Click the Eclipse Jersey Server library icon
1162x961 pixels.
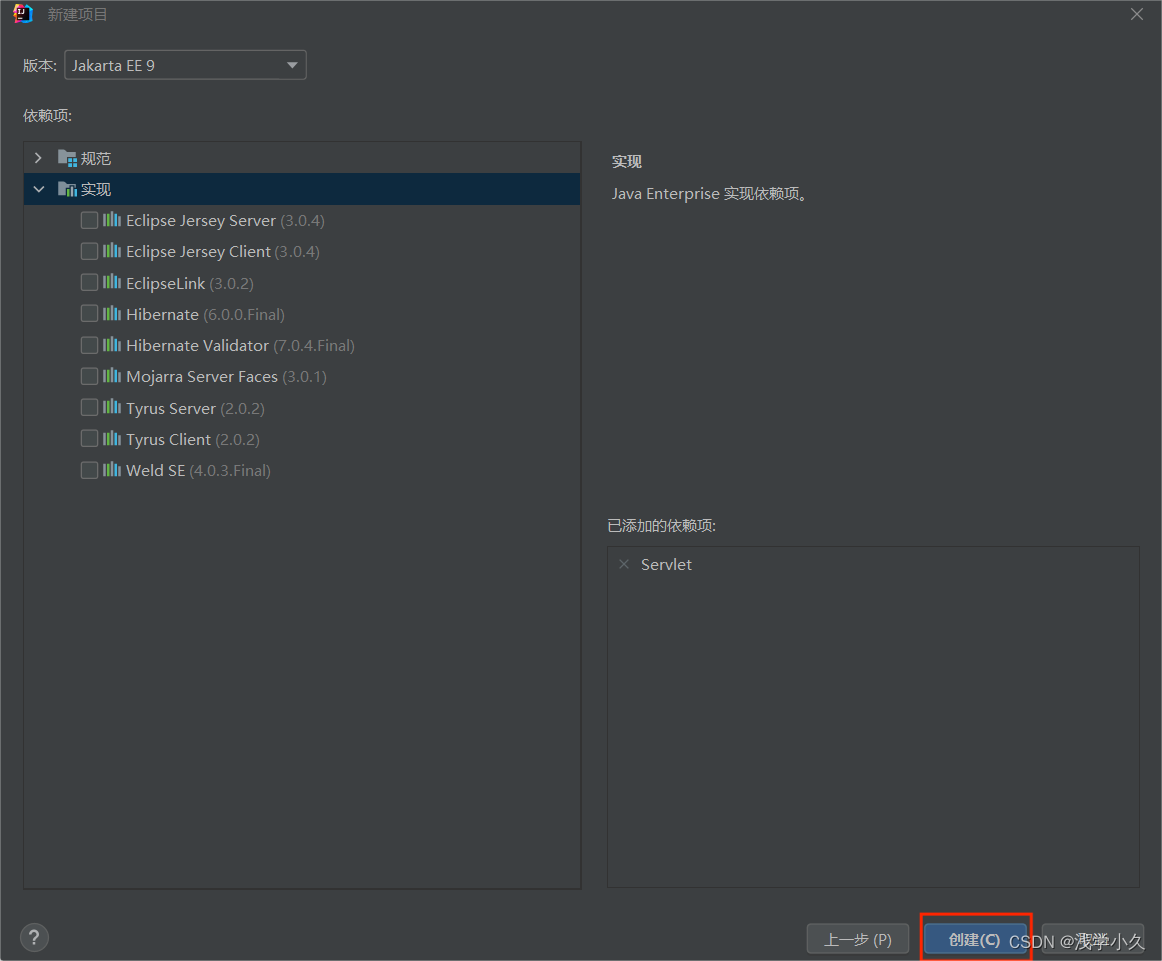pyautogui.click(x=112, y=219)
